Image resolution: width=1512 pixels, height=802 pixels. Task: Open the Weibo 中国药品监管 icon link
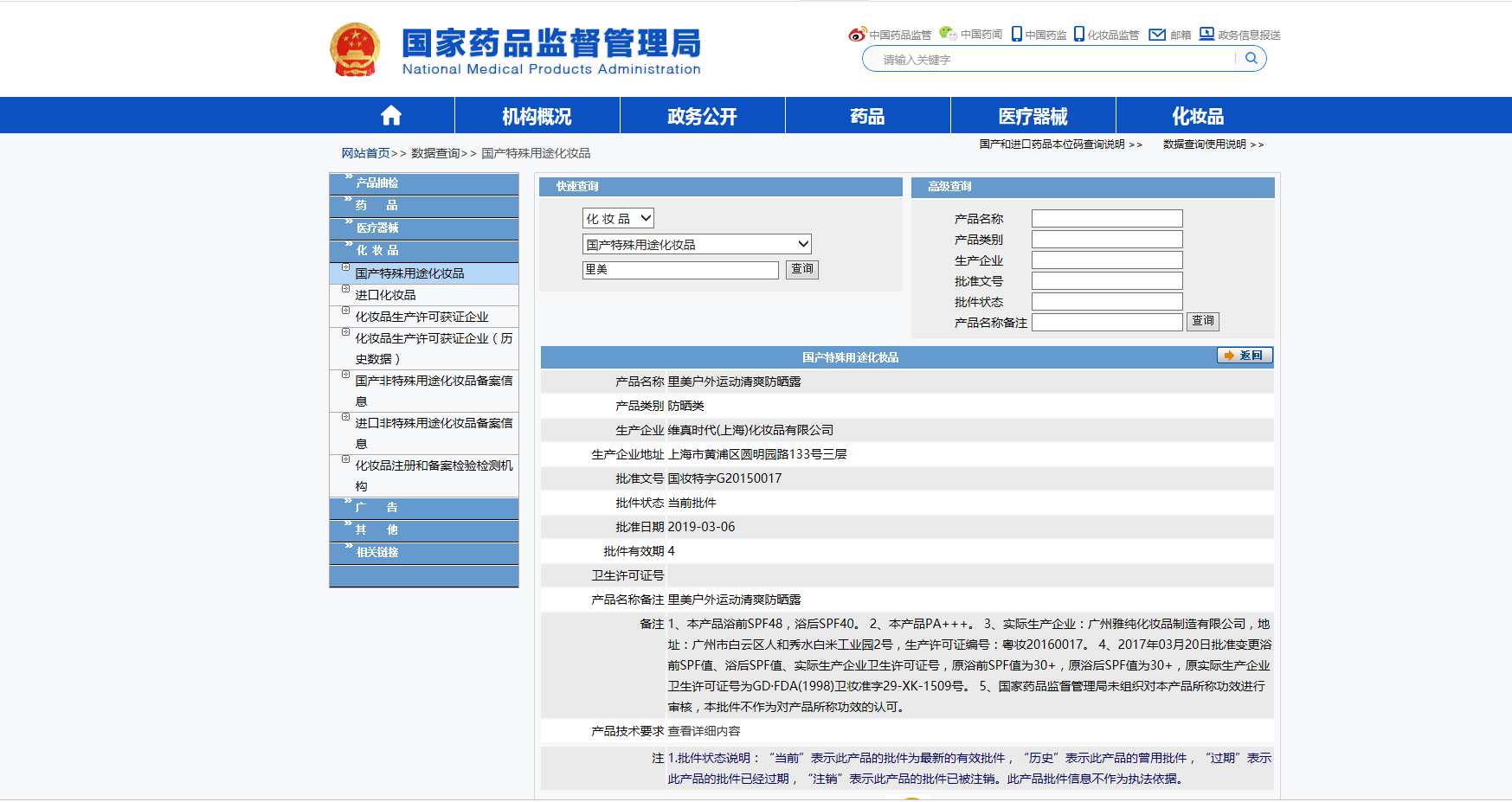pyautogui.click(x=857, y=35)
